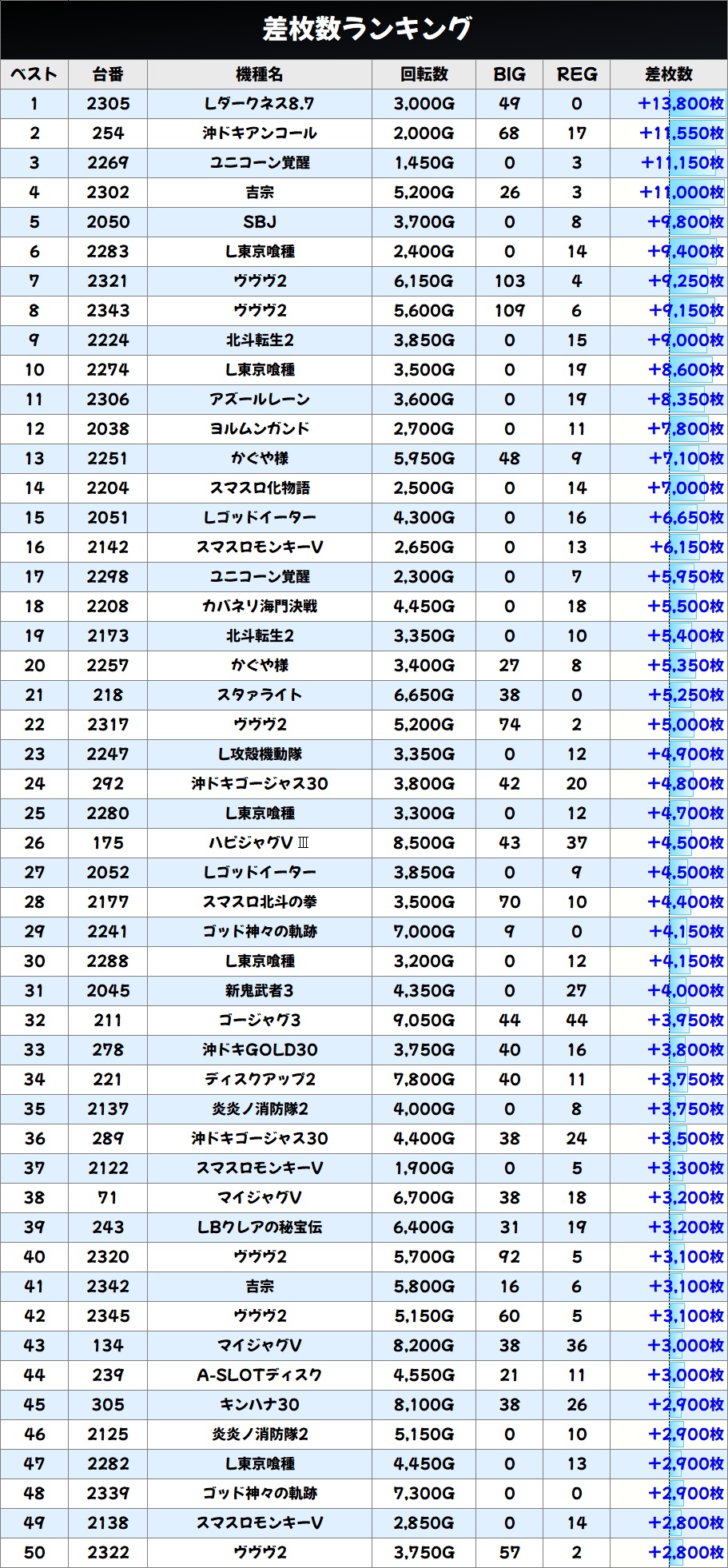Select the ゴージャグ3 row
The image size is (728, 1568).
point(364,1021)
